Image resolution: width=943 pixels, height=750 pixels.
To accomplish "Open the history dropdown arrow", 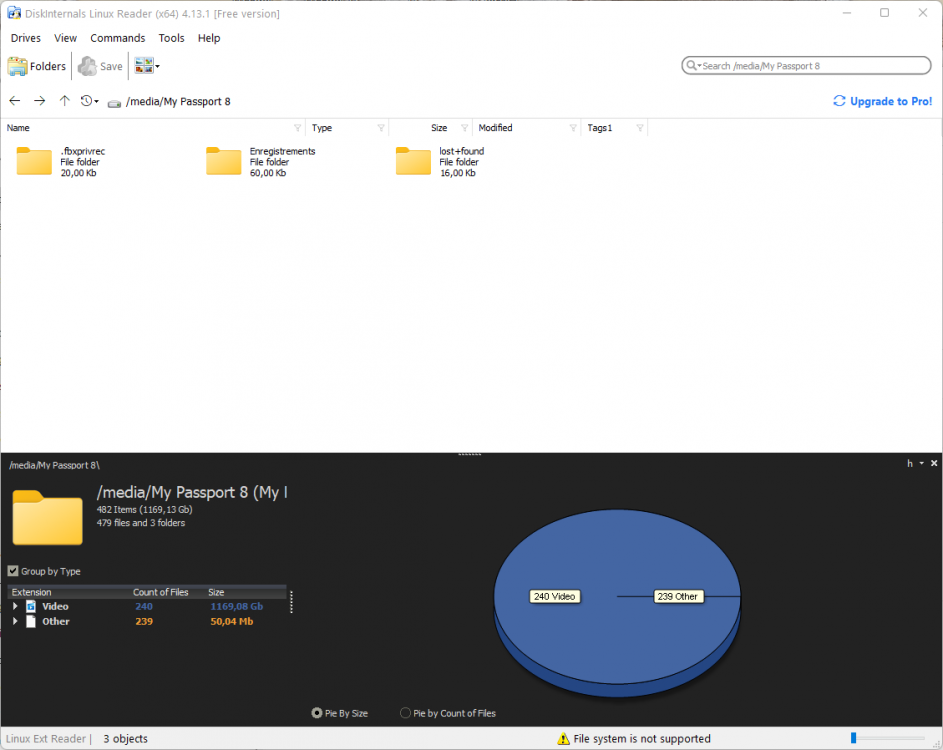I will pos(96,102).
